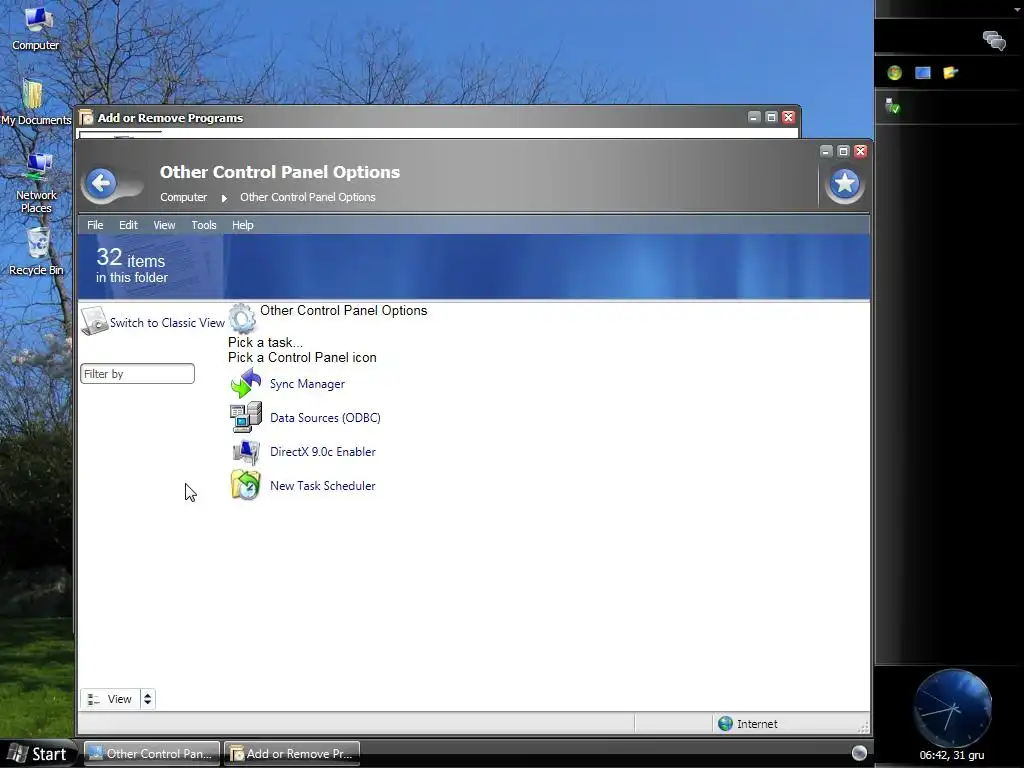
Task: Maximize the Add or Remove Programs window
Action: (x=771, y=117)
